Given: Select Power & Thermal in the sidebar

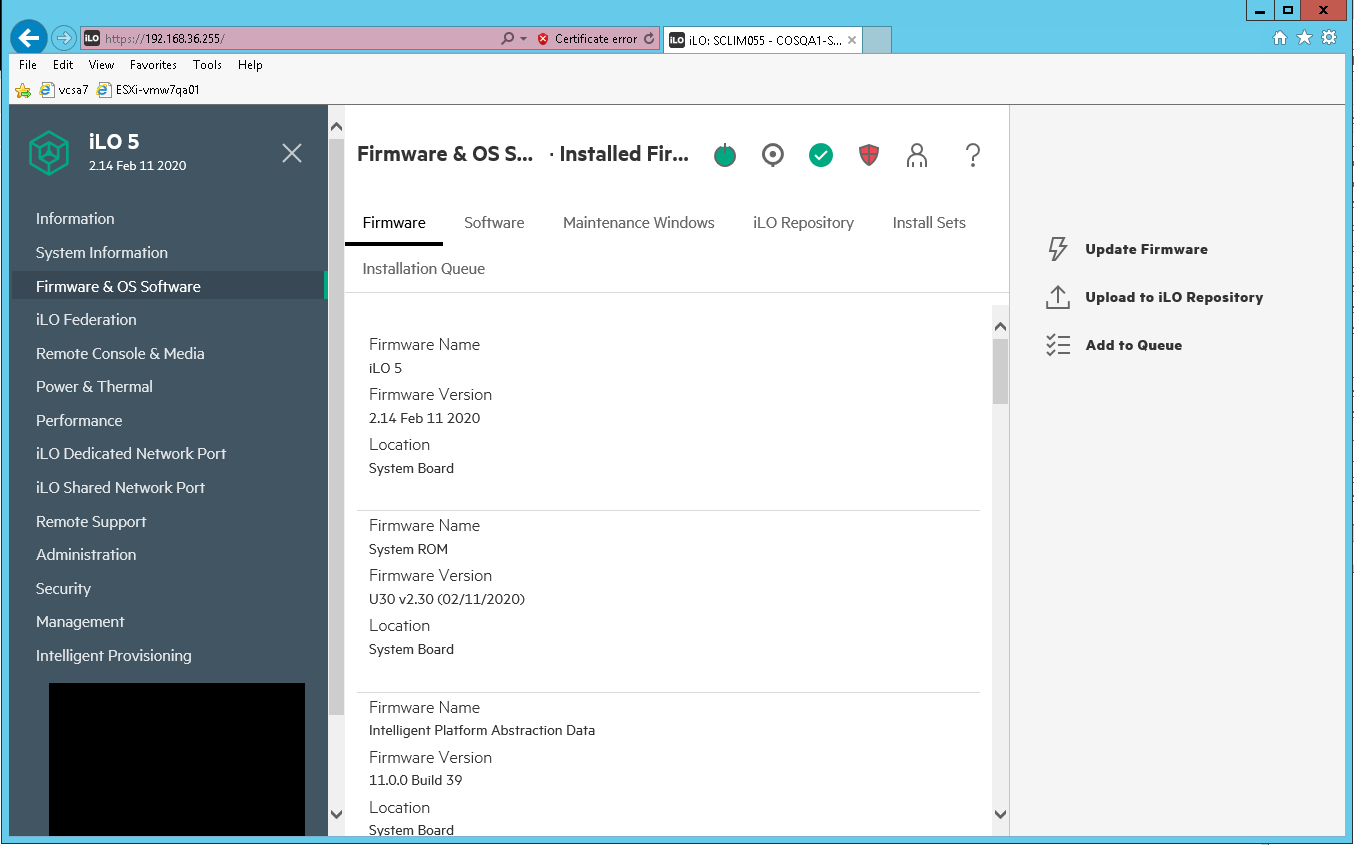Looking at the screenshot, I should (x=94, y=386).
